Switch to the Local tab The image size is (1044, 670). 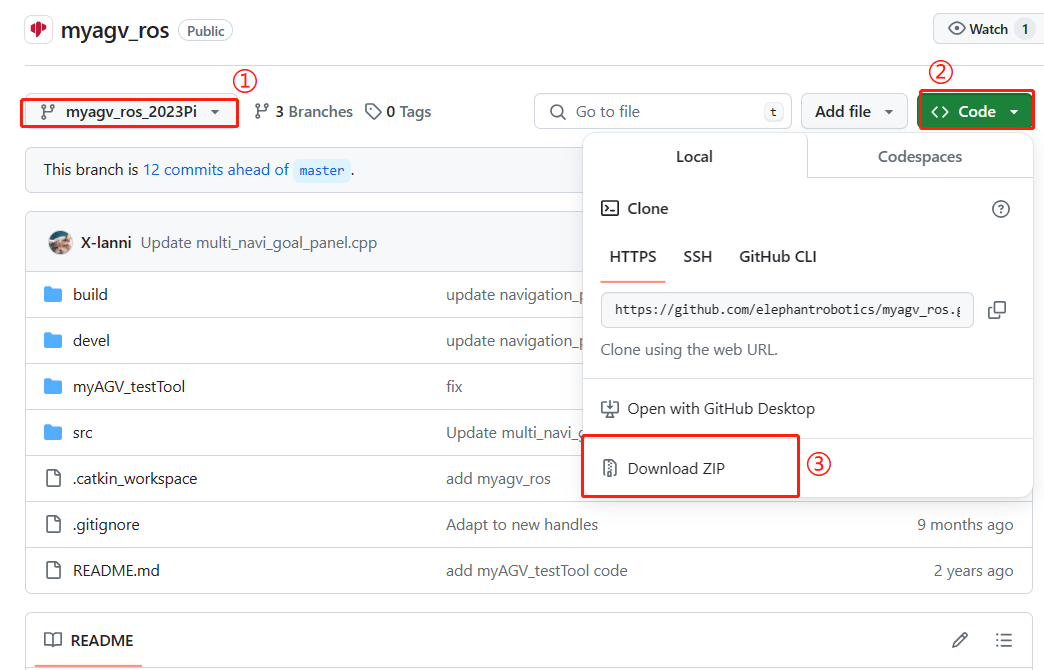[x=694, y=157]
